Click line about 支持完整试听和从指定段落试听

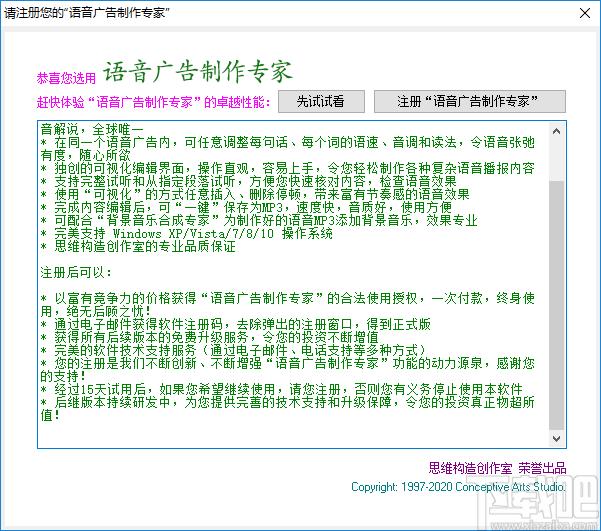click(248, 181)
